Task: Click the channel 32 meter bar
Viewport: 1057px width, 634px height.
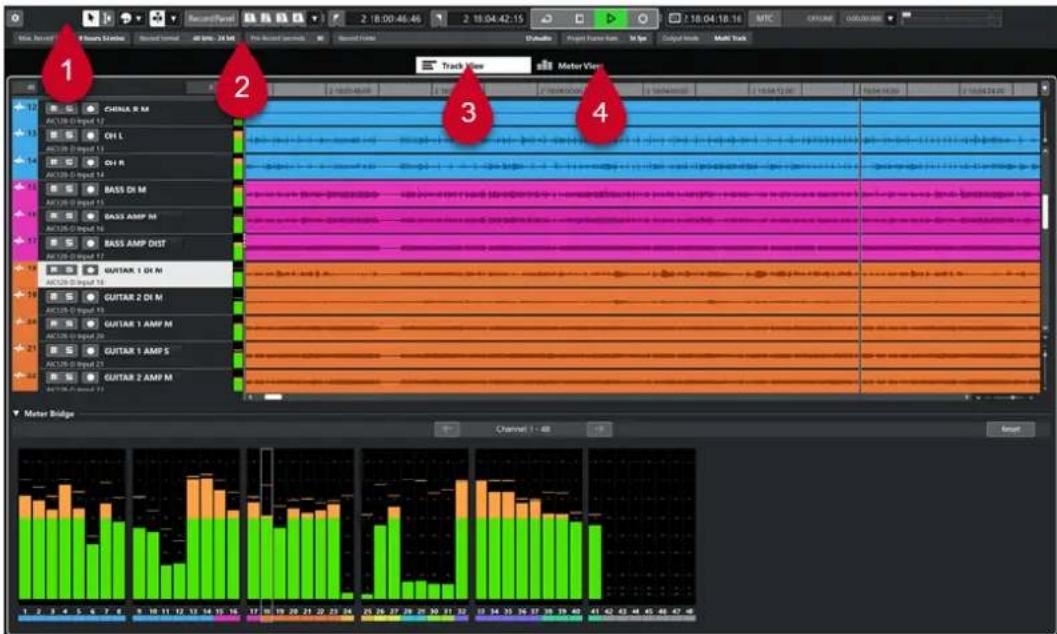Action: point(461,539)
